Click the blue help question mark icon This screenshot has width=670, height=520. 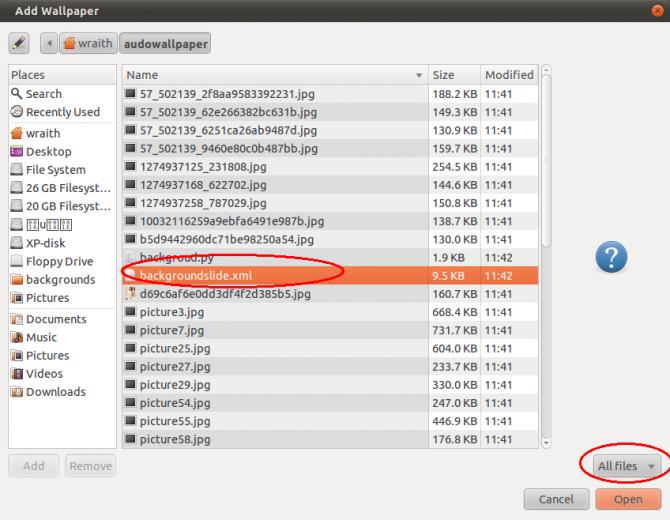tap(611, 257)
